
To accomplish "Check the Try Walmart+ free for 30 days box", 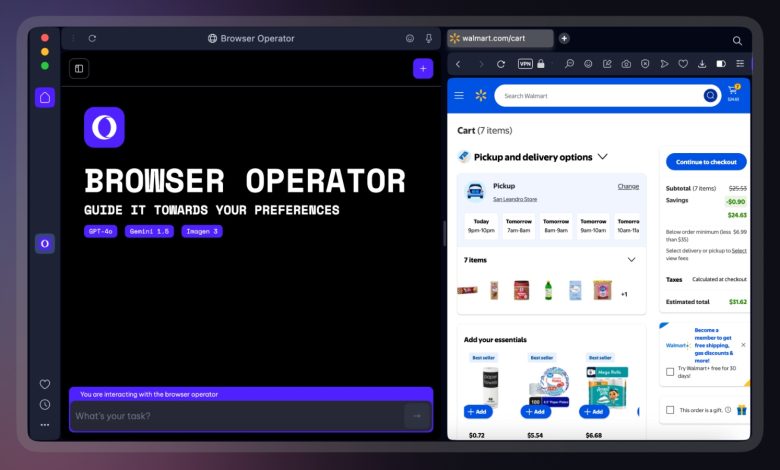I will pos(670,372).
